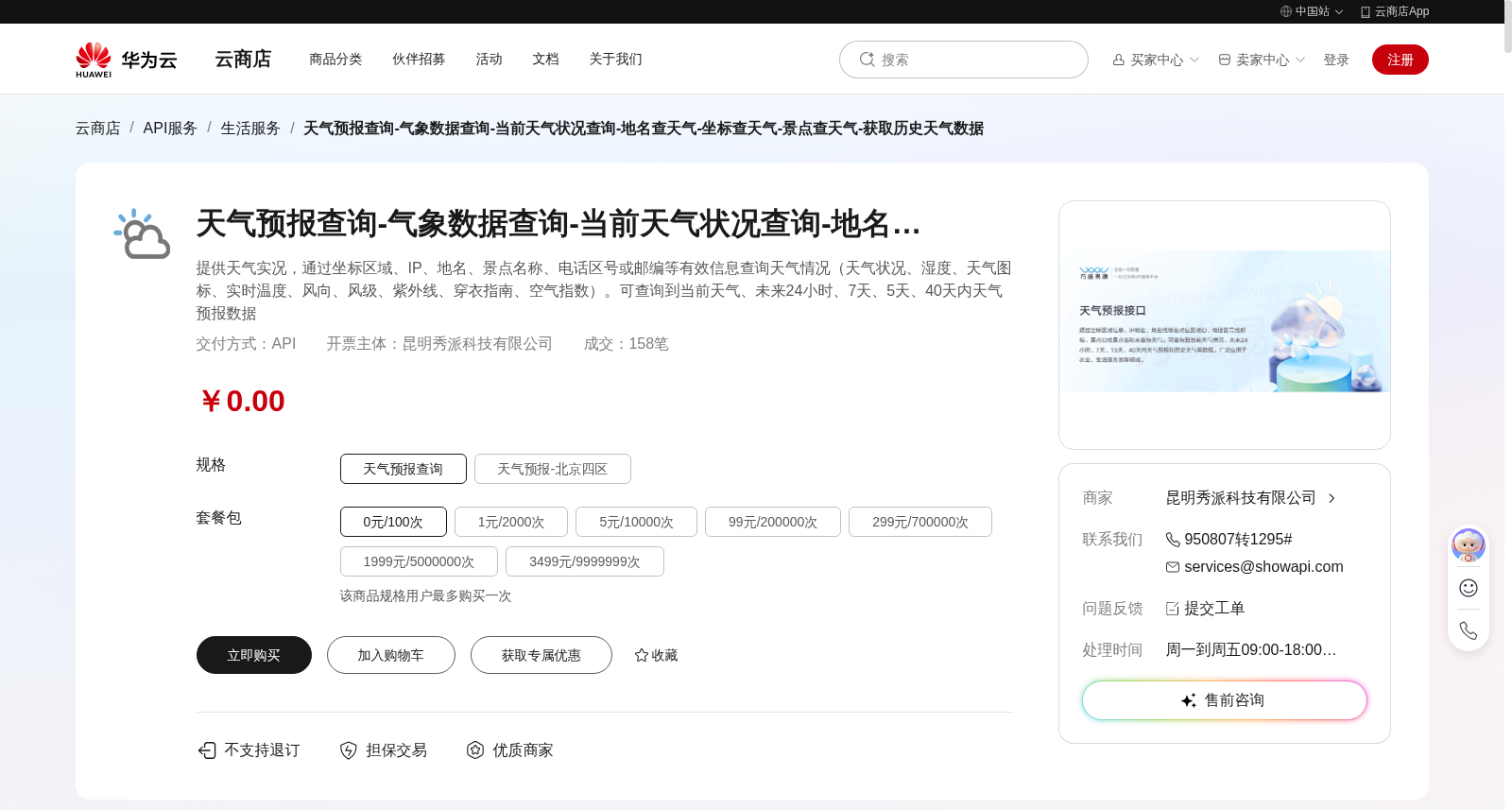Viewport: 1512px width, 810px height.
Task: Select the 天气预报查询 specification
Action: [x=404, y=469]
